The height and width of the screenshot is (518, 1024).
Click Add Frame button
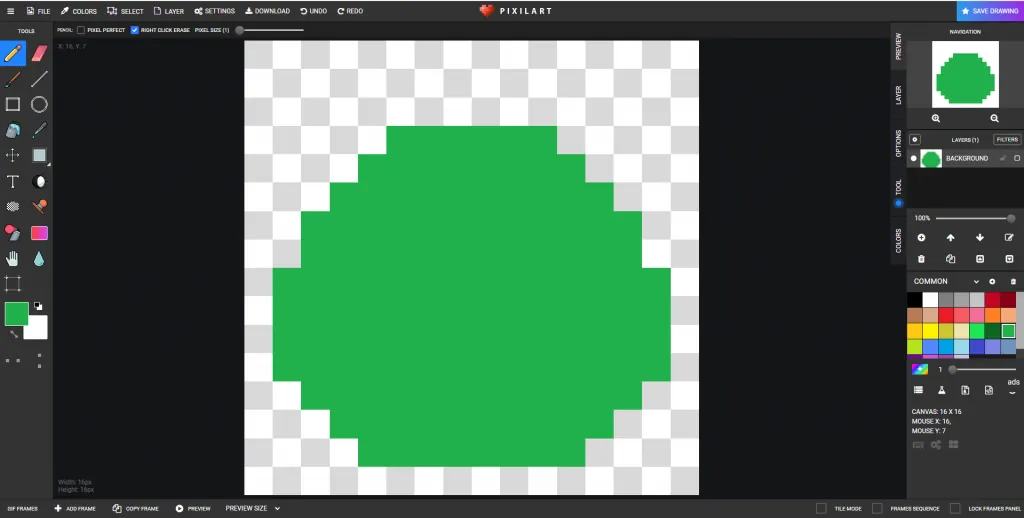pyautogui.click(x=75, y=508)
